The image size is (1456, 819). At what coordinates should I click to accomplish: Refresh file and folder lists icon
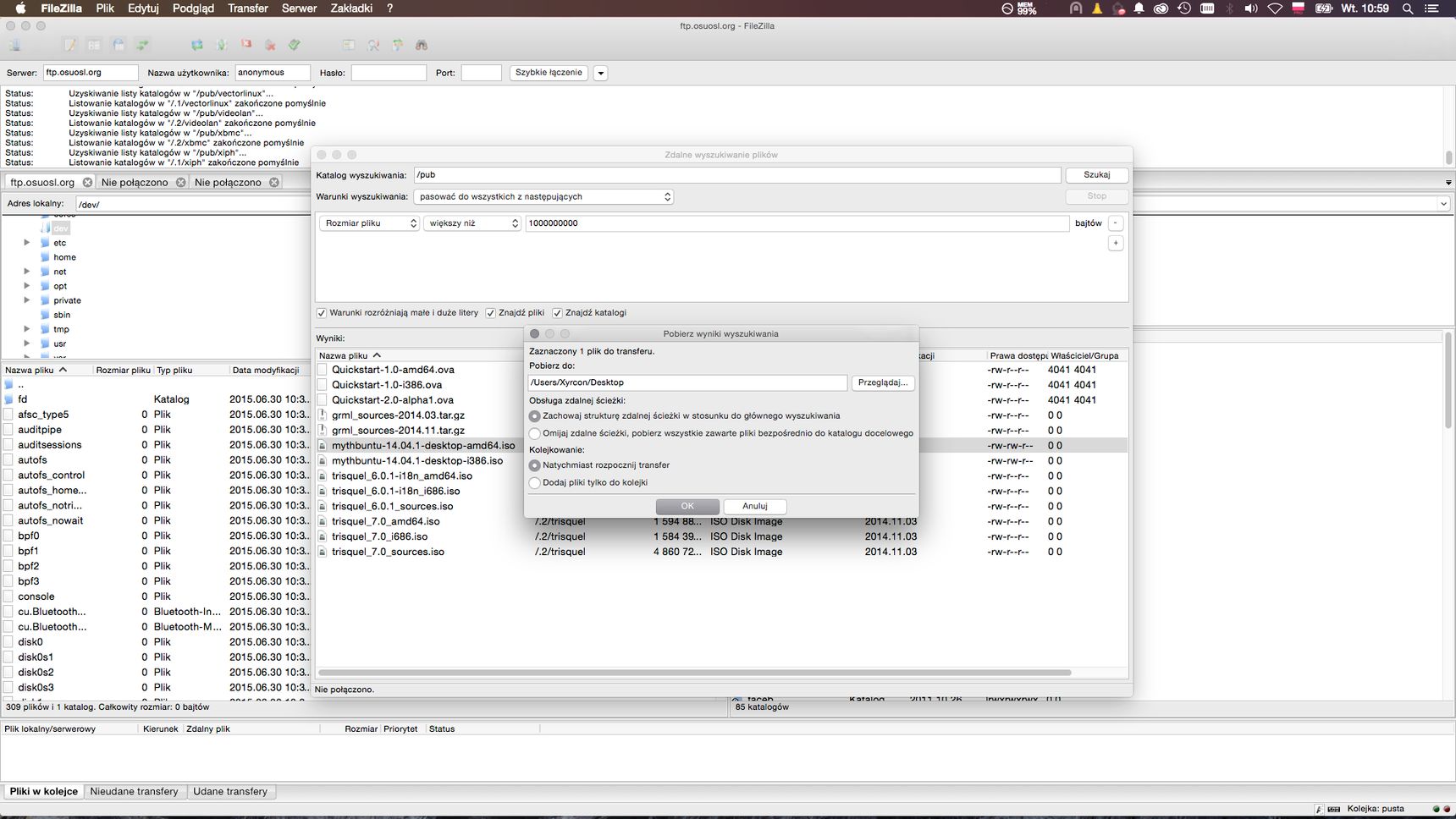[x=197, y=45]
